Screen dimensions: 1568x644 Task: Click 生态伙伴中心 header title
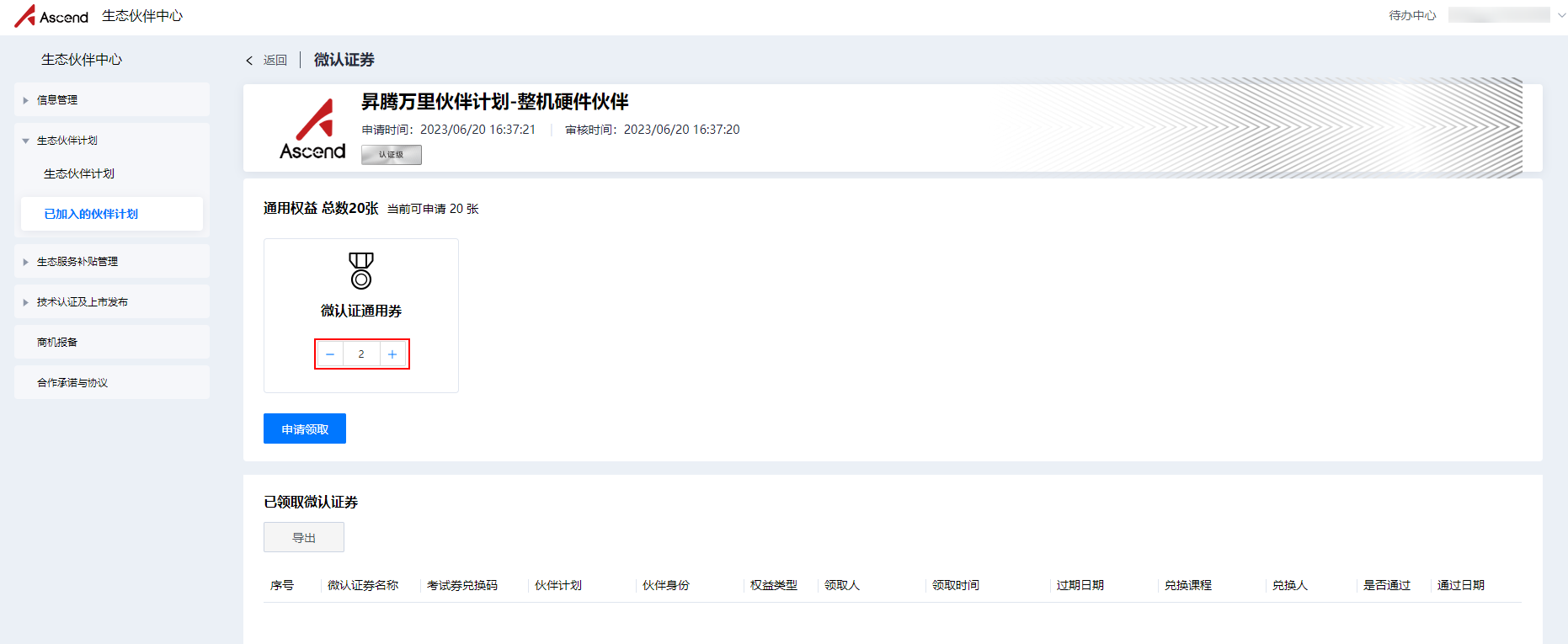coord(142,16)
